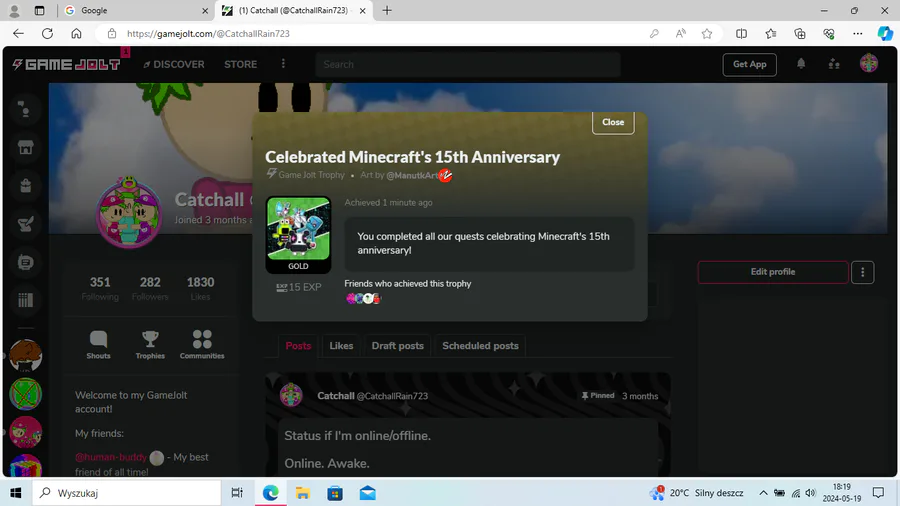The height and width of the screenshot is (506, 900).
Task: Open browser essentials heart icon
Action: [x=828, y=33]
